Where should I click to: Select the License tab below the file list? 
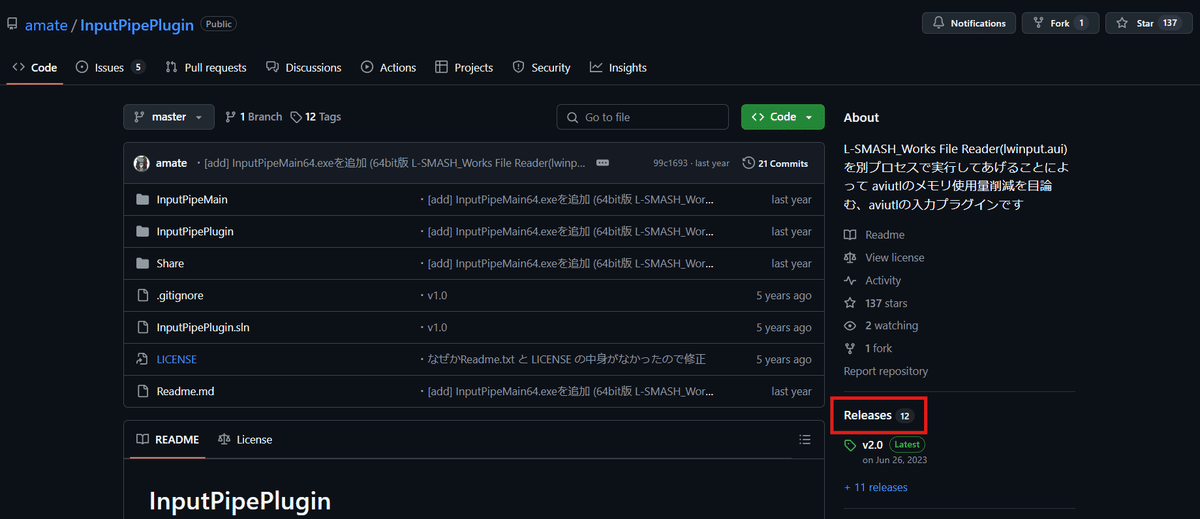[x=245, y=440]
